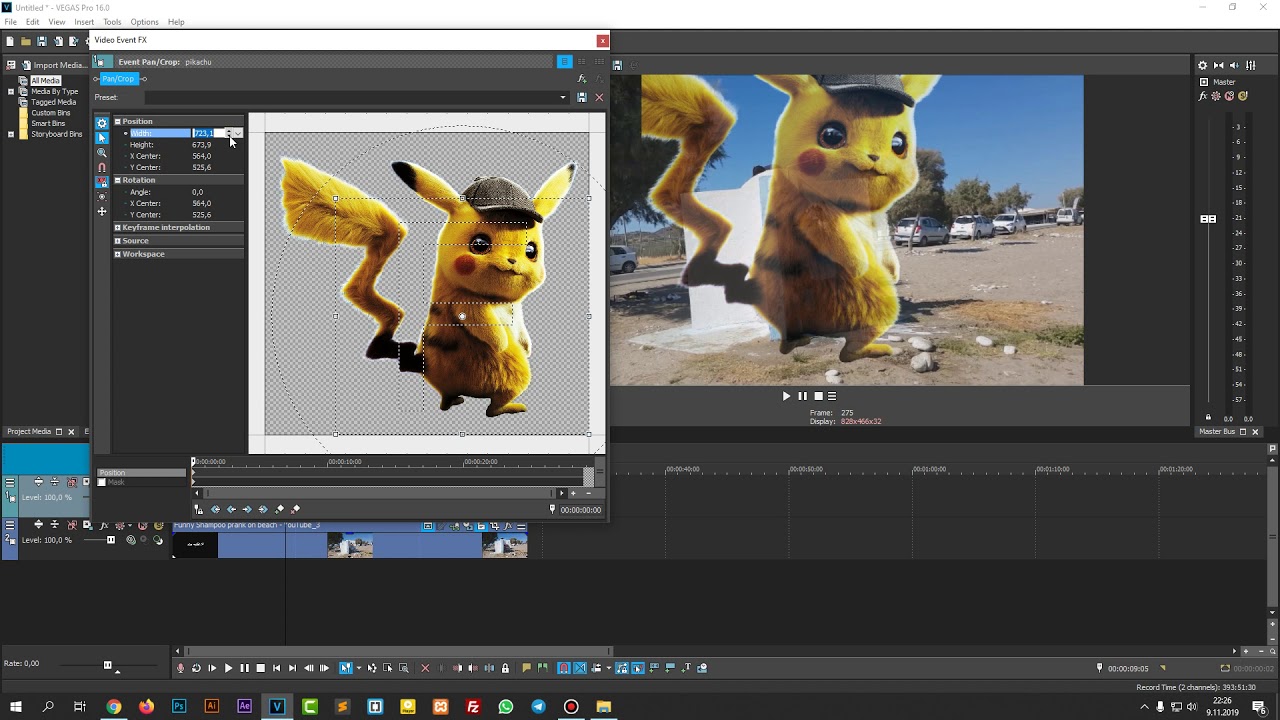Go to the next keyframe
Screen dimensions: 1280x720
tap(247, 510)
